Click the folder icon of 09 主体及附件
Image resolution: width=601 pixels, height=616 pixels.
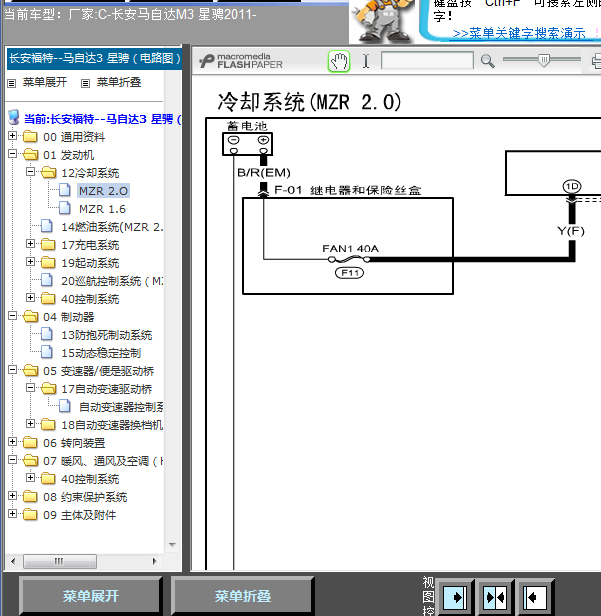pyautogui.click(x=30, y=515)
